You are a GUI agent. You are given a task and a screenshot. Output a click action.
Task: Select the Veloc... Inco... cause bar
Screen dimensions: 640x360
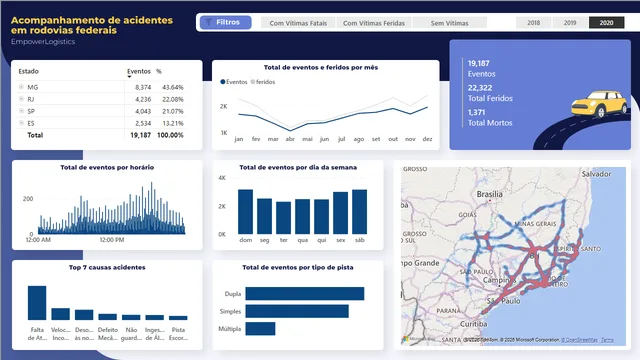coord(60,313)
